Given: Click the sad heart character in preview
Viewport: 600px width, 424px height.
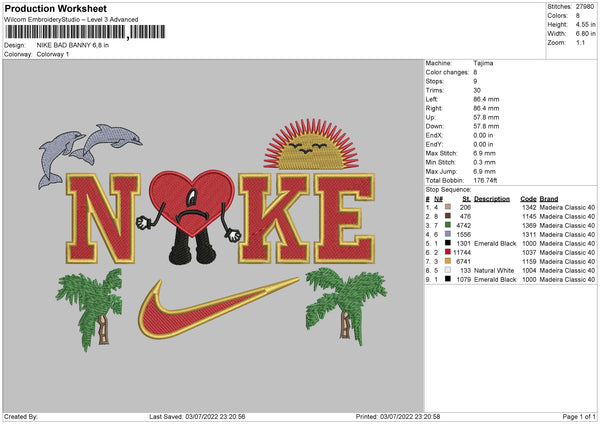Looking at the screenshot, I should click(190, 216).
